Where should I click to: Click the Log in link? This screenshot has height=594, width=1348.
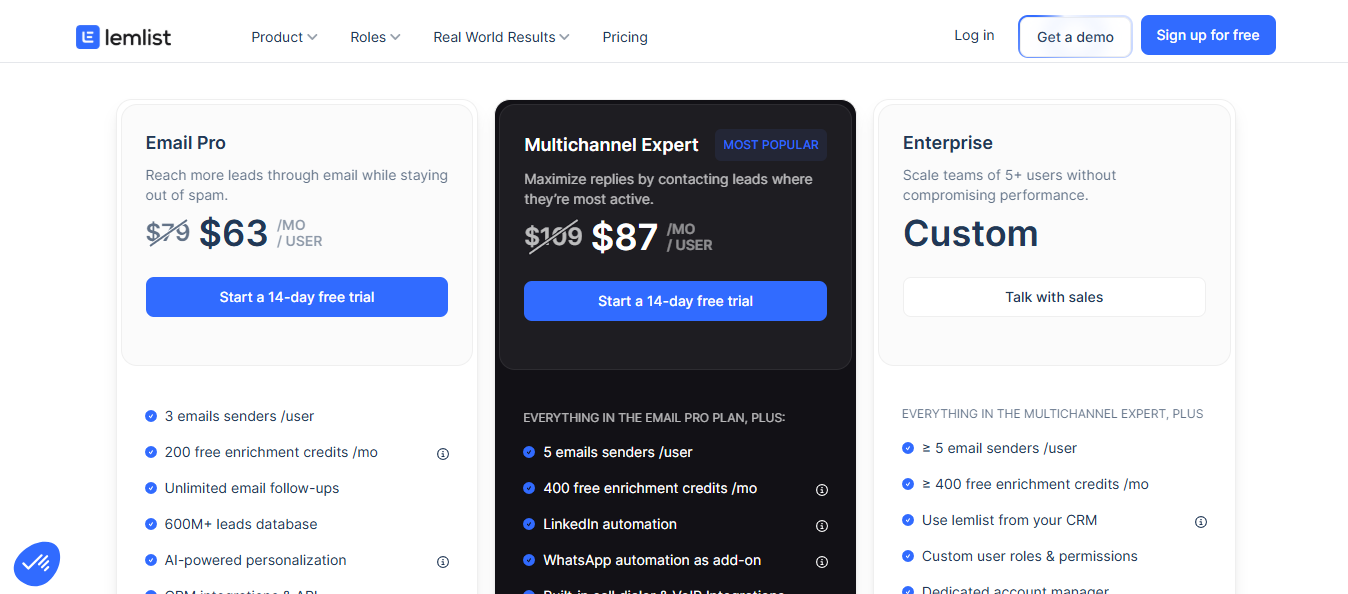(973, 34)
